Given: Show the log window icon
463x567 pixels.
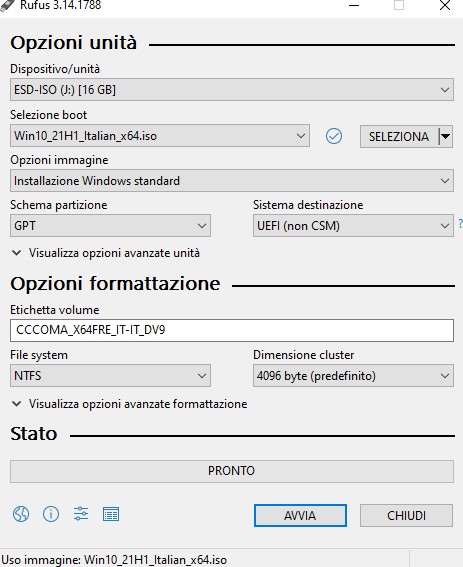Looking at the screenshot, I should 111,514.
